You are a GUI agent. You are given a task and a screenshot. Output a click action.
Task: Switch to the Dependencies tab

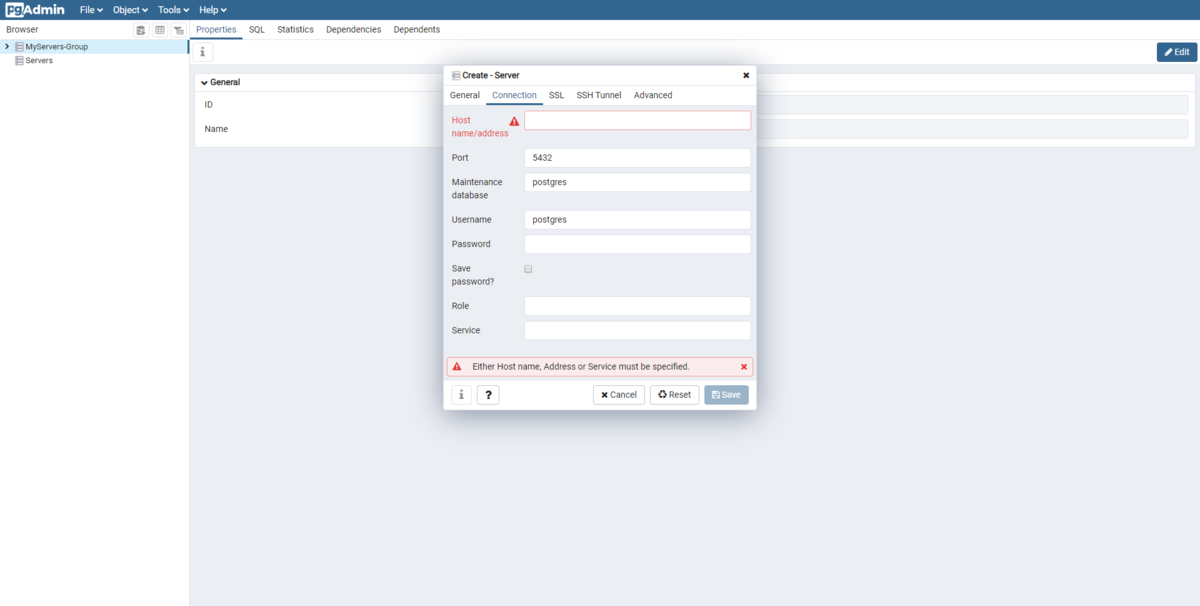354,30
